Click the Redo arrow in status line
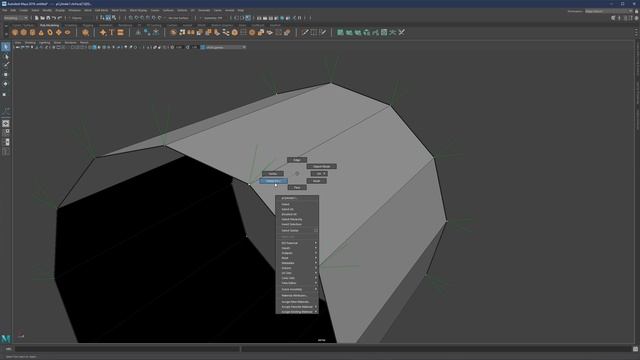The width and height of the screenshot is (640, 360). click(60, 18)
